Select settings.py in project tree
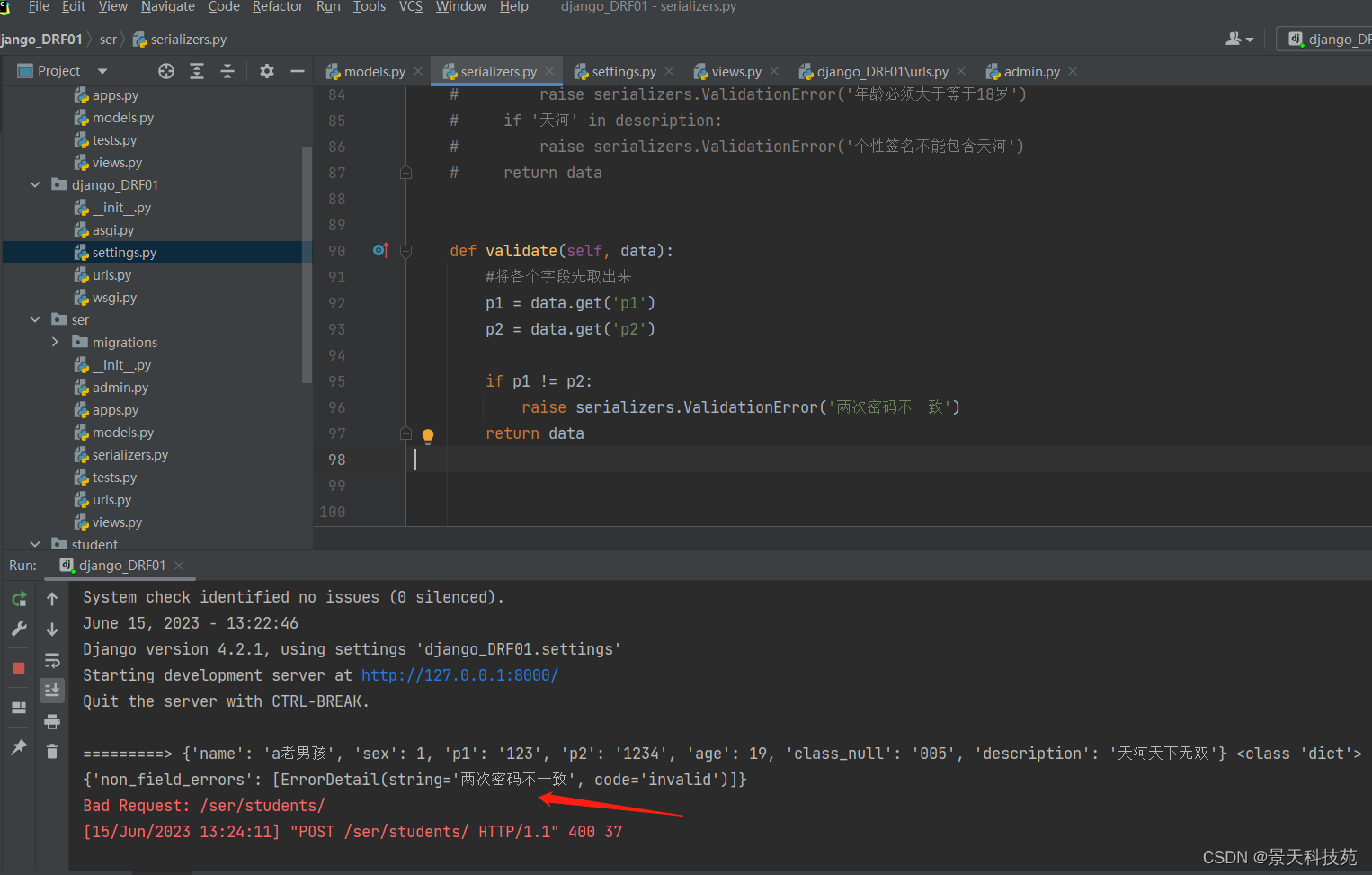Viewport: 1372px width, 875px height. 156,253
